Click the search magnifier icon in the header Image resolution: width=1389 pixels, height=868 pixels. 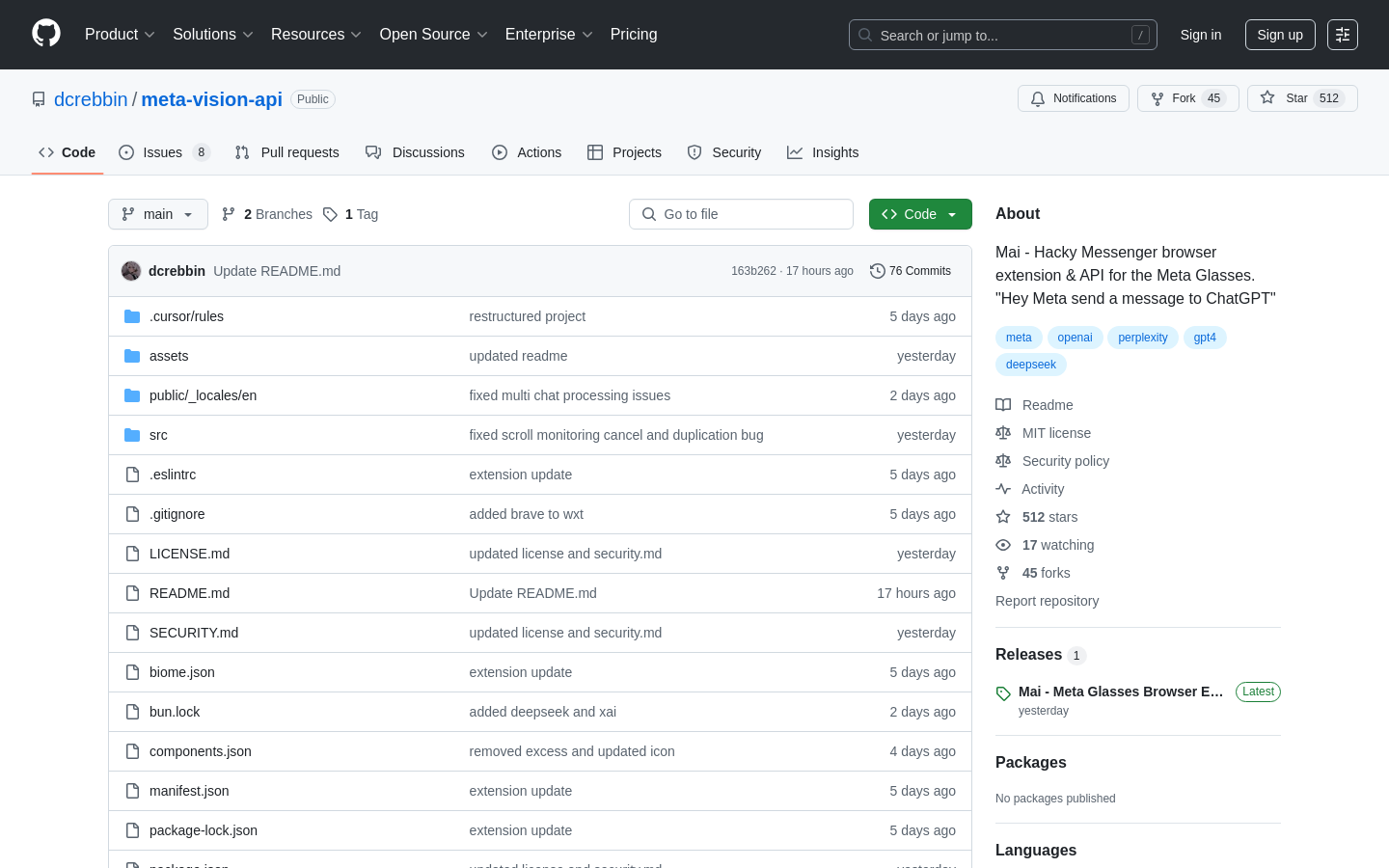tap(865, 35)
